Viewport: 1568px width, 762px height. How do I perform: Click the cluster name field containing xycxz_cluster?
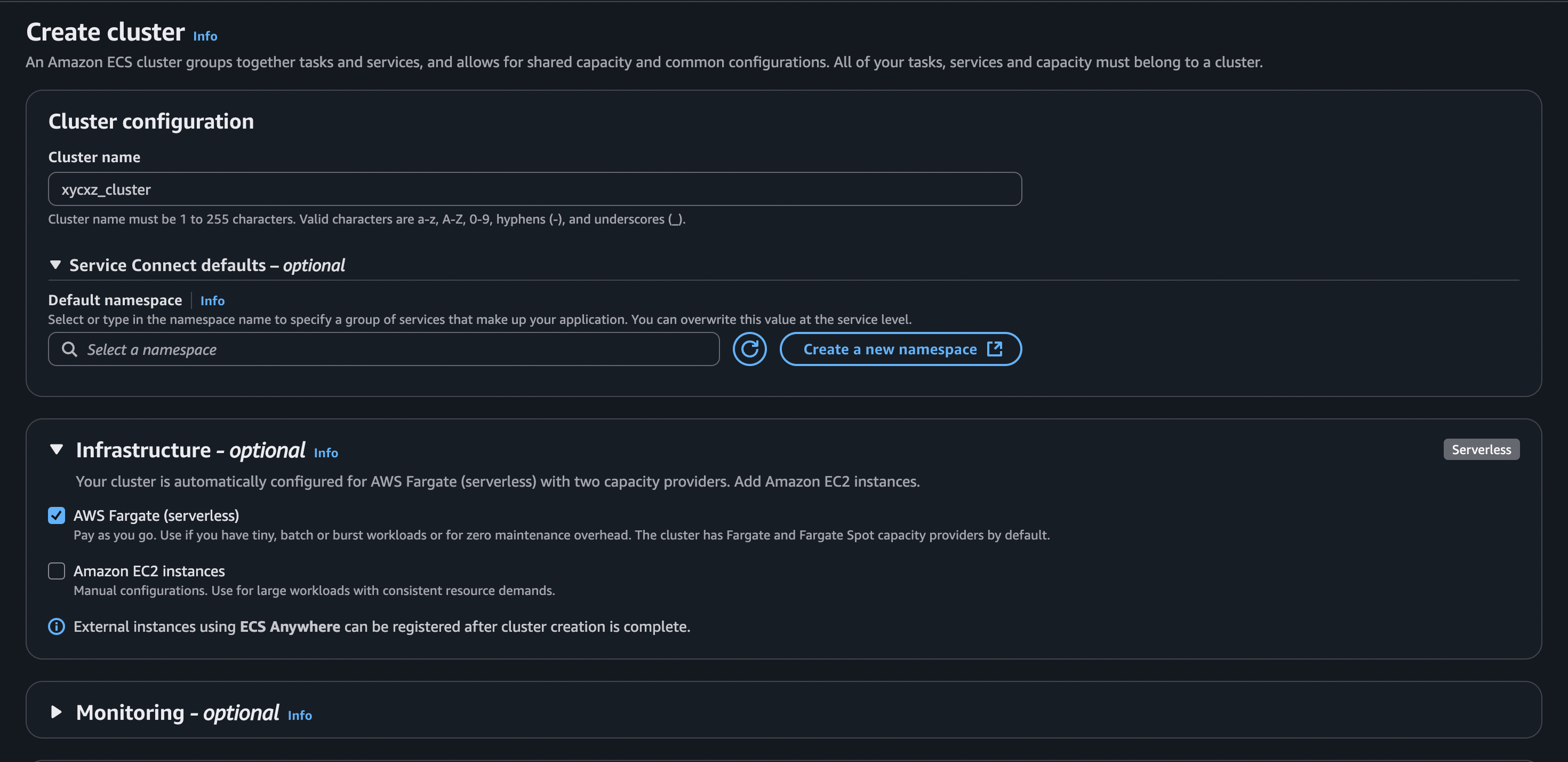click(534, 189)
